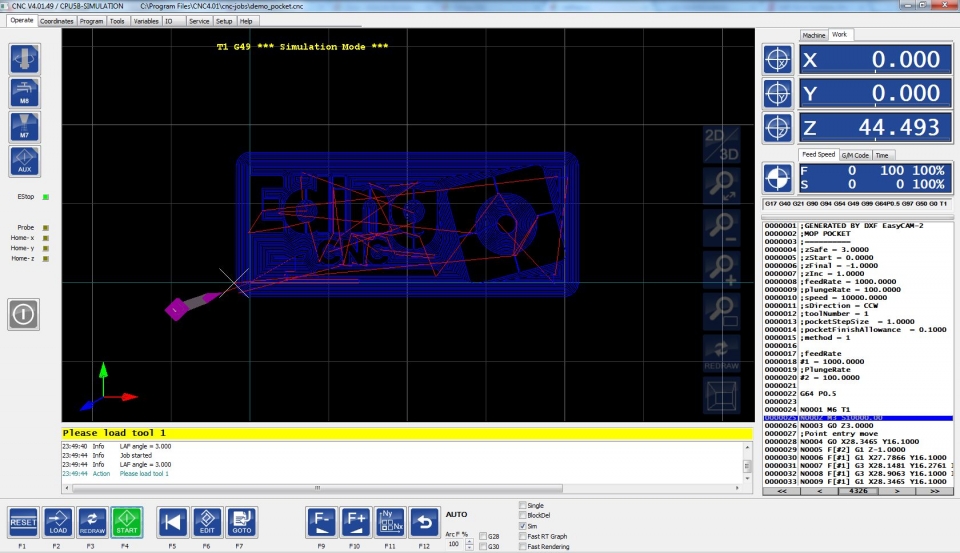Jump to last line with >> button
This screenshot has height=553, width=960.
934,491
